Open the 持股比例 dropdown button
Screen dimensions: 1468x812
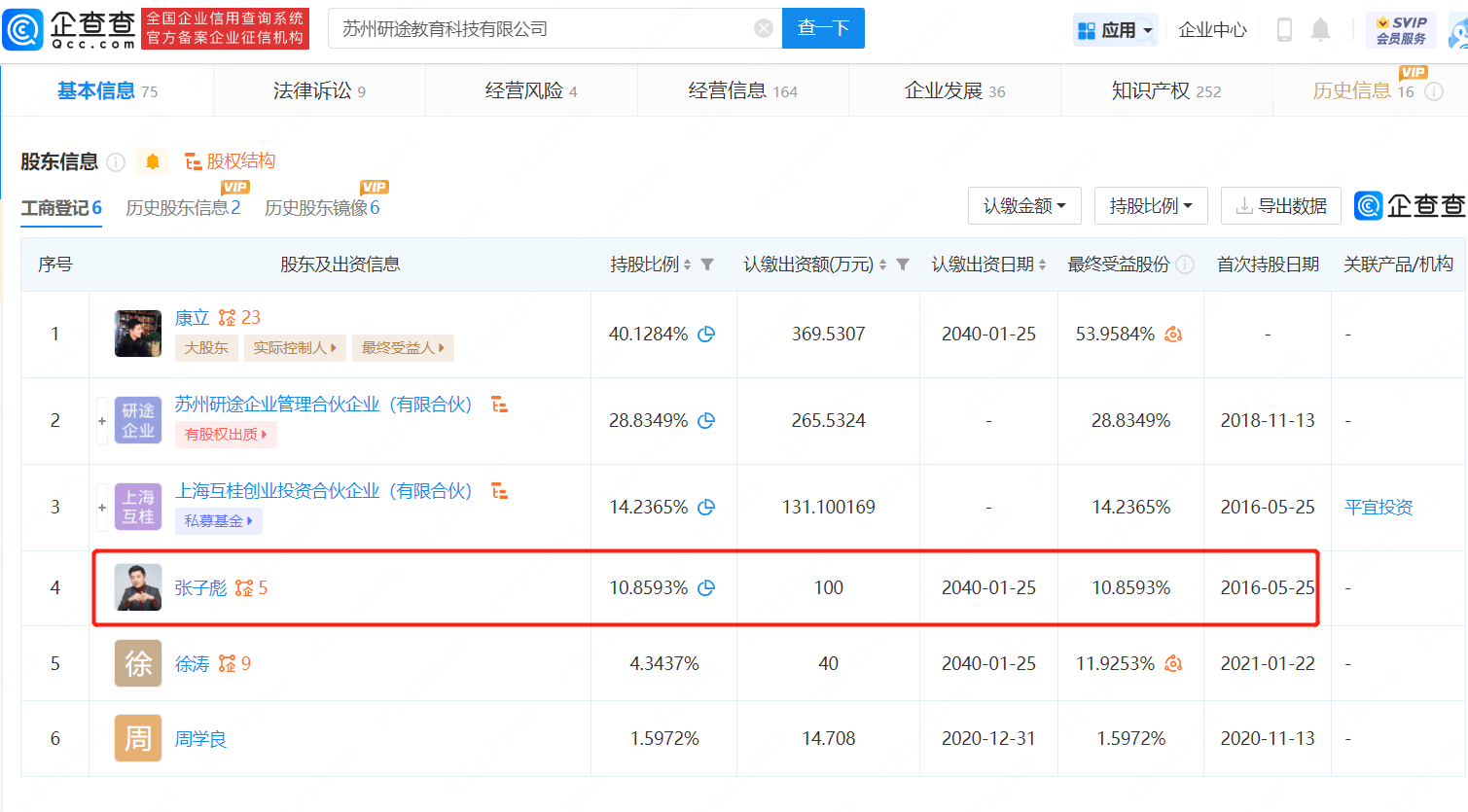click(x=1151, y=206)
